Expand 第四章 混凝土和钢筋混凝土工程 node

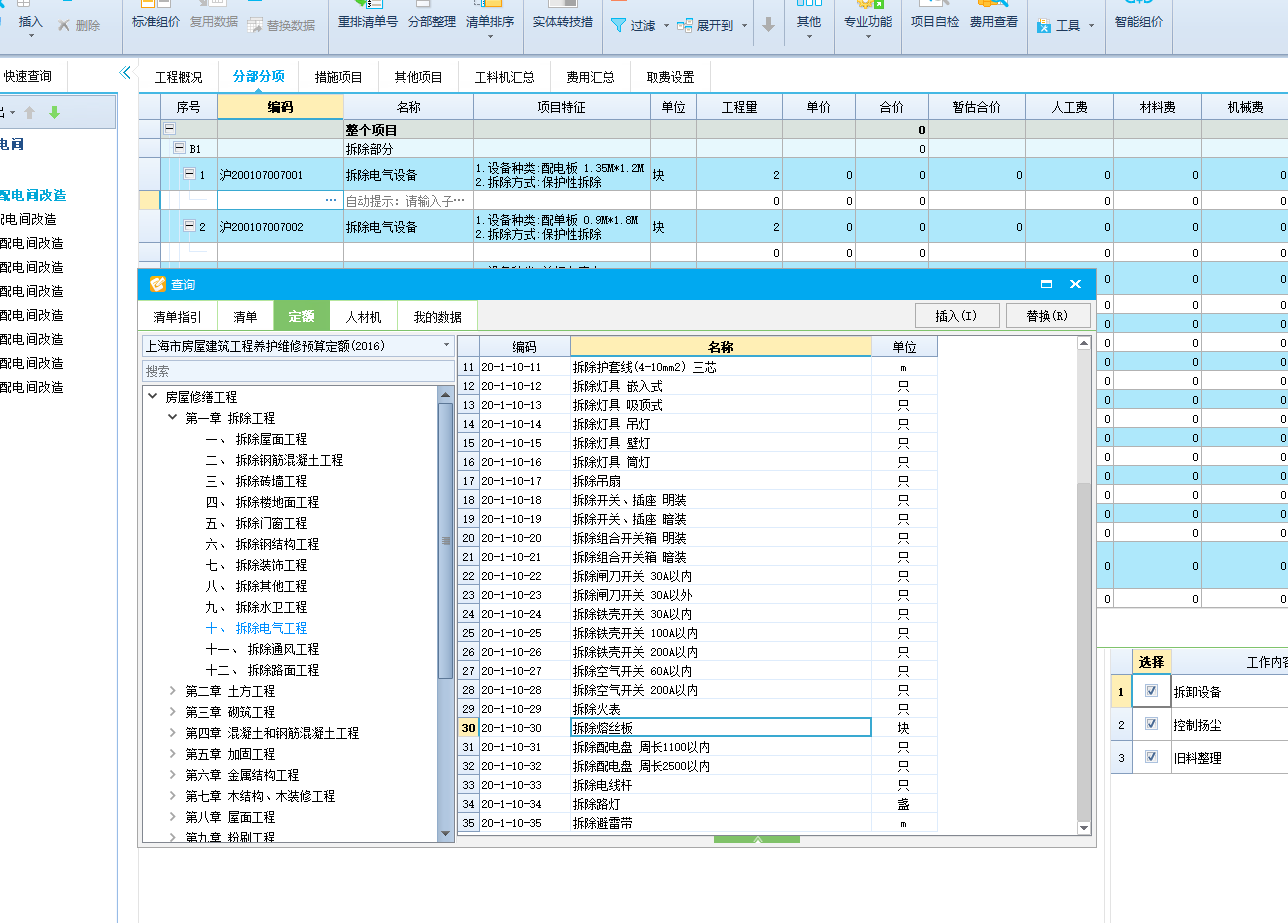click(173, 733)
